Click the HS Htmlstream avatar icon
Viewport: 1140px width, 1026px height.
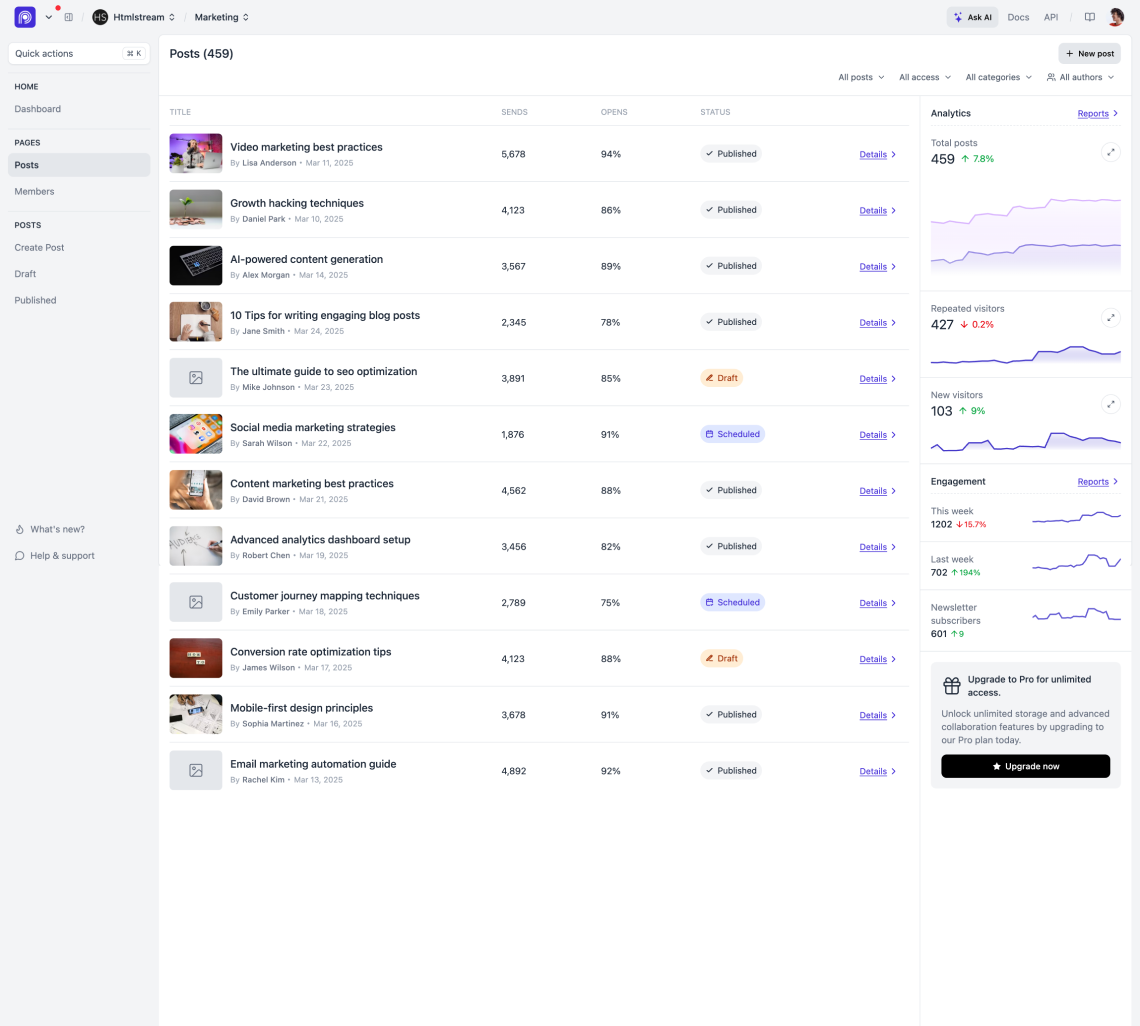tap(100, 17)
